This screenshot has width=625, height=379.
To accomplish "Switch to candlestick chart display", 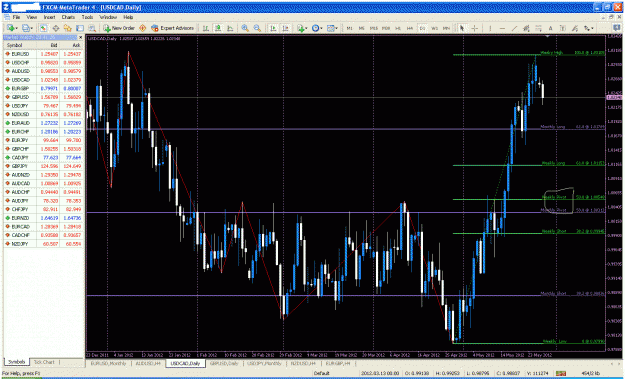I will 218,28.
